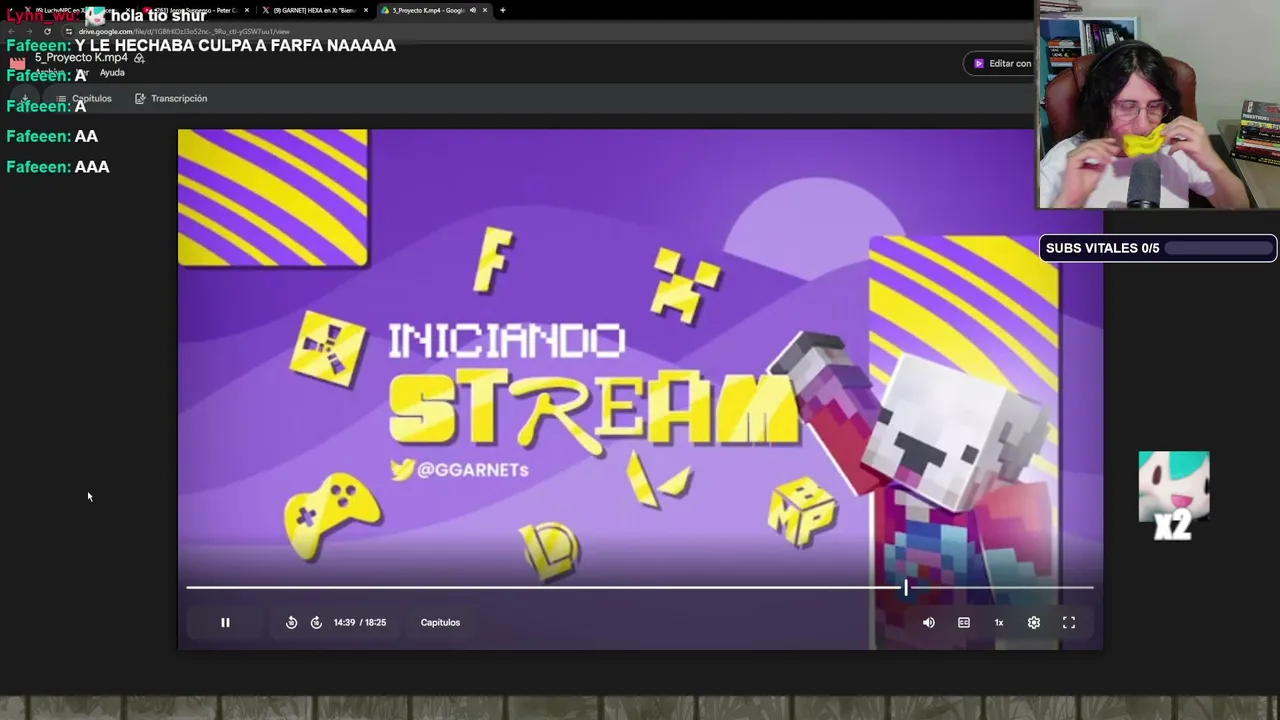Open the 1x playback speed menu
The height and width of the screenshot is (720, 1280).
tap(999, 622)
